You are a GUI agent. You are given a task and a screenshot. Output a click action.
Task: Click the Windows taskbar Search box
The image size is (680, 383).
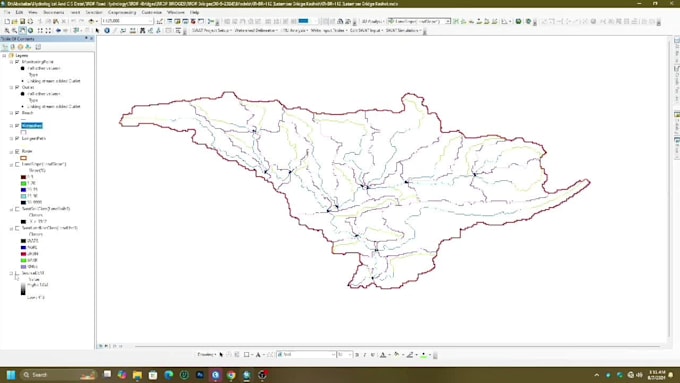pos(58,375)
